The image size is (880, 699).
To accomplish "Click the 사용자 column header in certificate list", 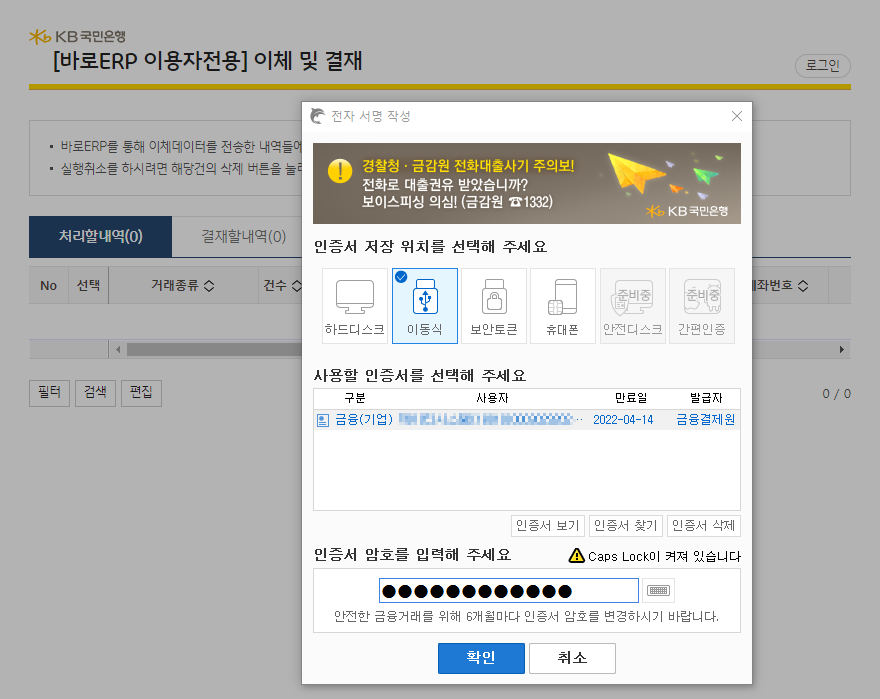I will tap(492, 398).
